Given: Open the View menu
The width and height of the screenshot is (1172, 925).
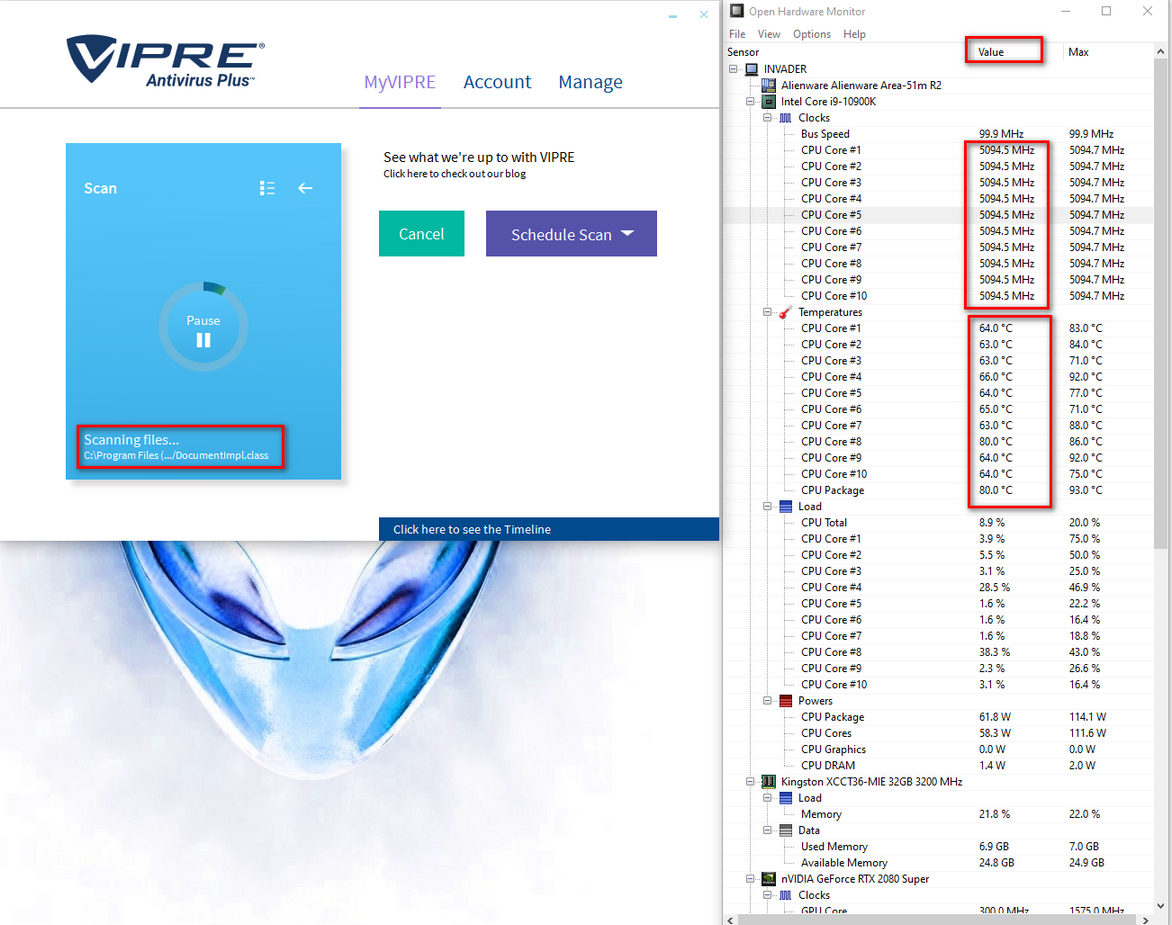Looking at the screenshot, I should click(x=768, y=34).
